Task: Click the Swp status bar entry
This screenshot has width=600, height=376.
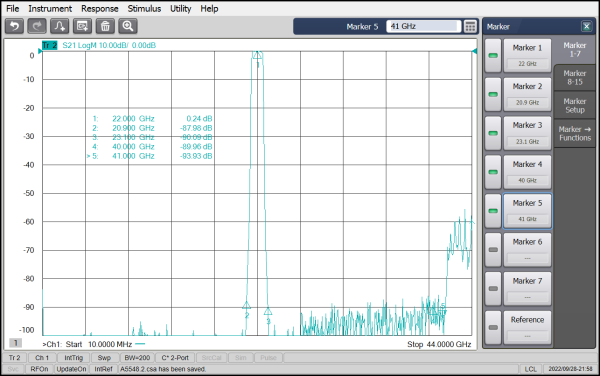Action: click(x=104, y=358)
